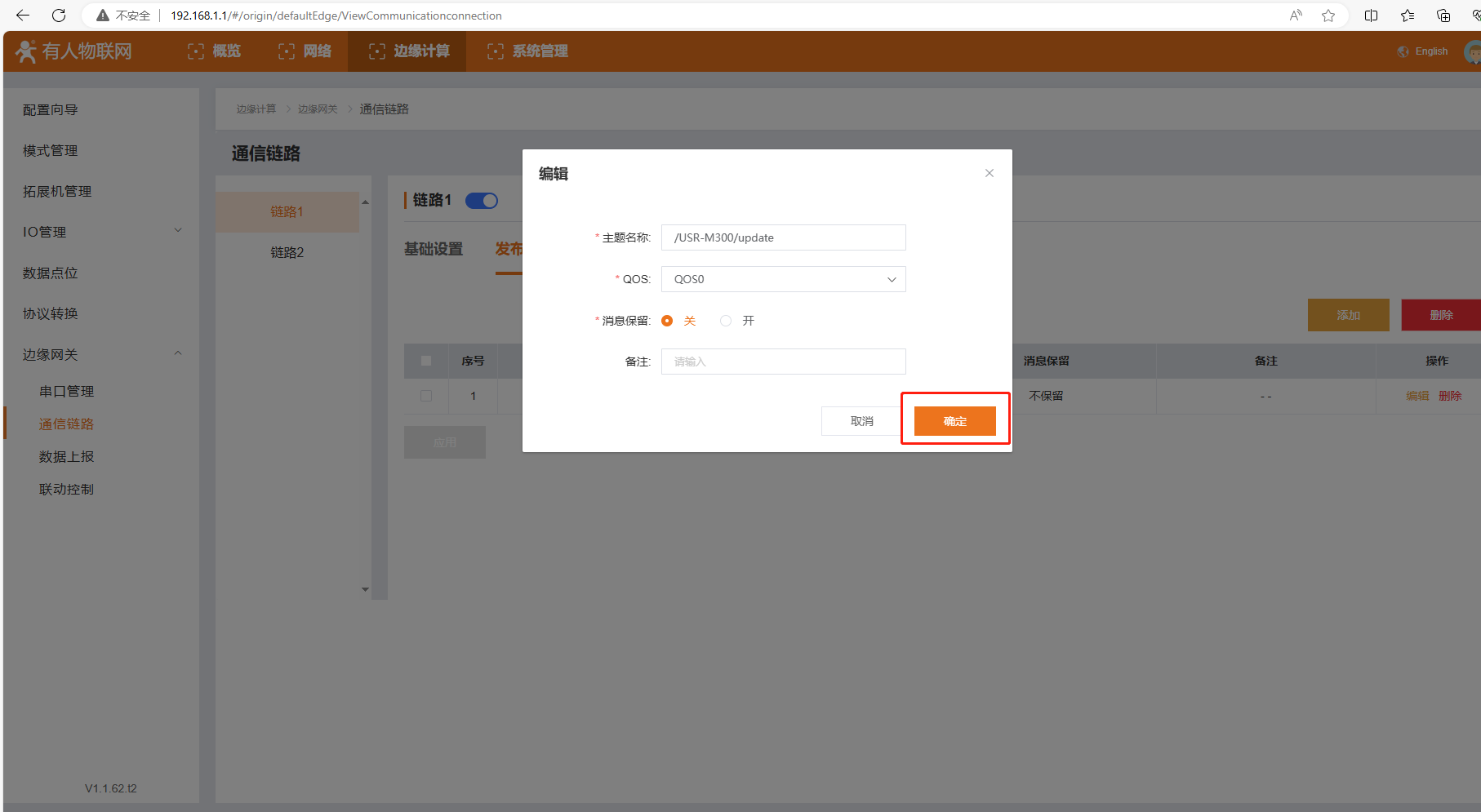Collapse the 边缘网关 sidebar menu
1481x812 pixels.
(102, 354)
